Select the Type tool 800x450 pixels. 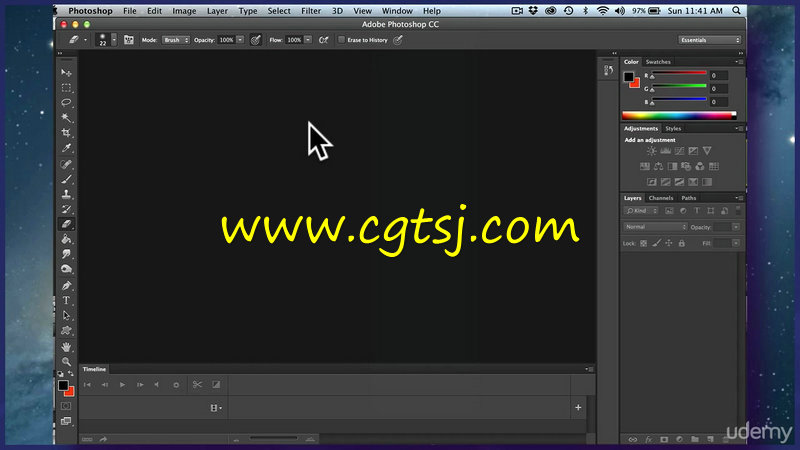tap(66, 301)
